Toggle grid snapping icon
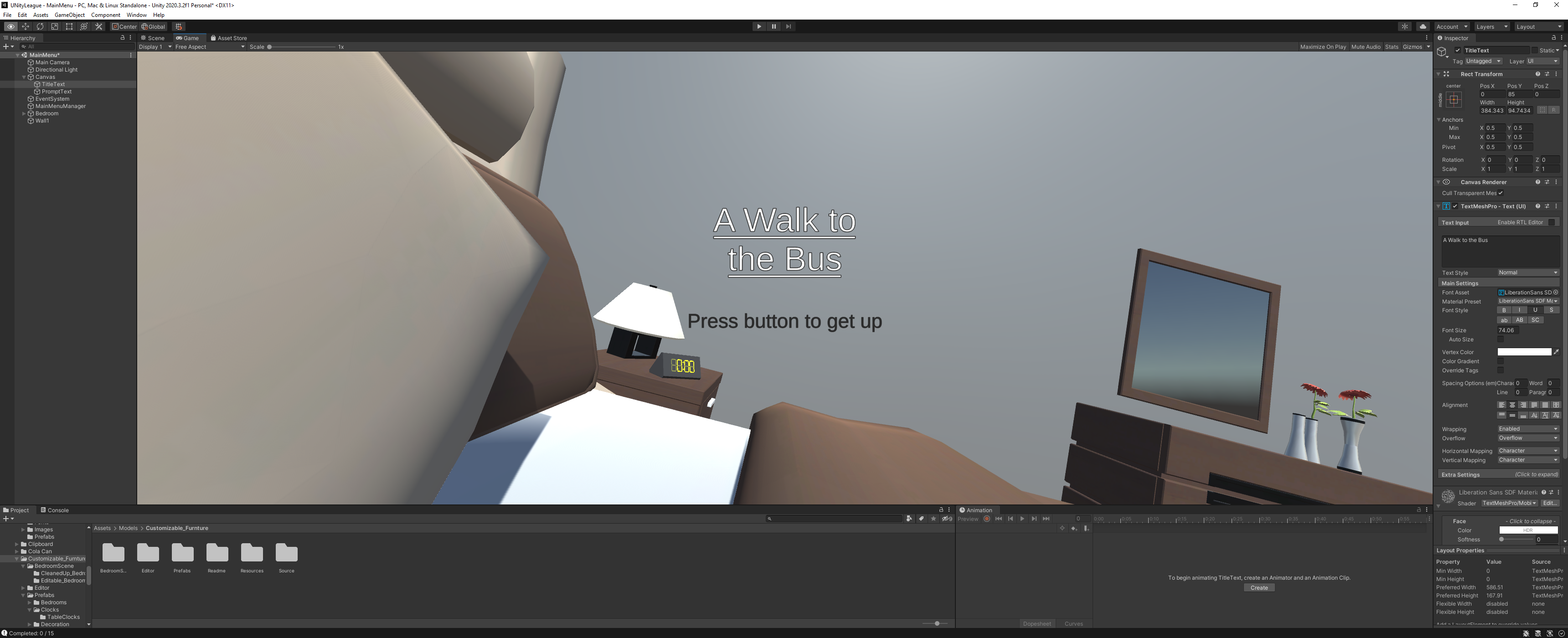Screen dimensions: 1568x638 pos(179,27)
